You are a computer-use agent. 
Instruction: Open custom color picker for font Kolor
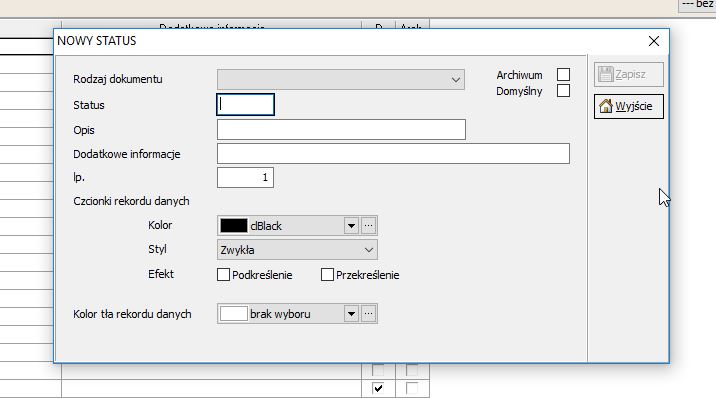click(369, 226)
